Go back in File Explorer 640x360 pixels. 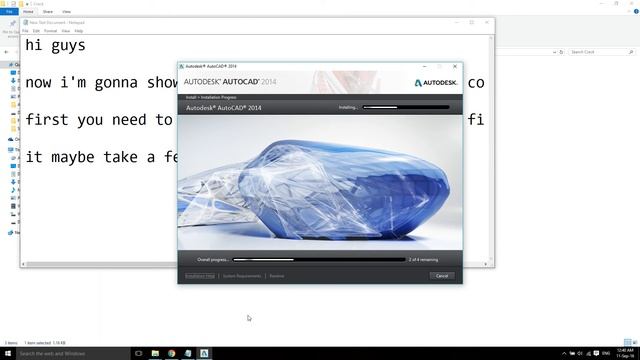(6, 52)
